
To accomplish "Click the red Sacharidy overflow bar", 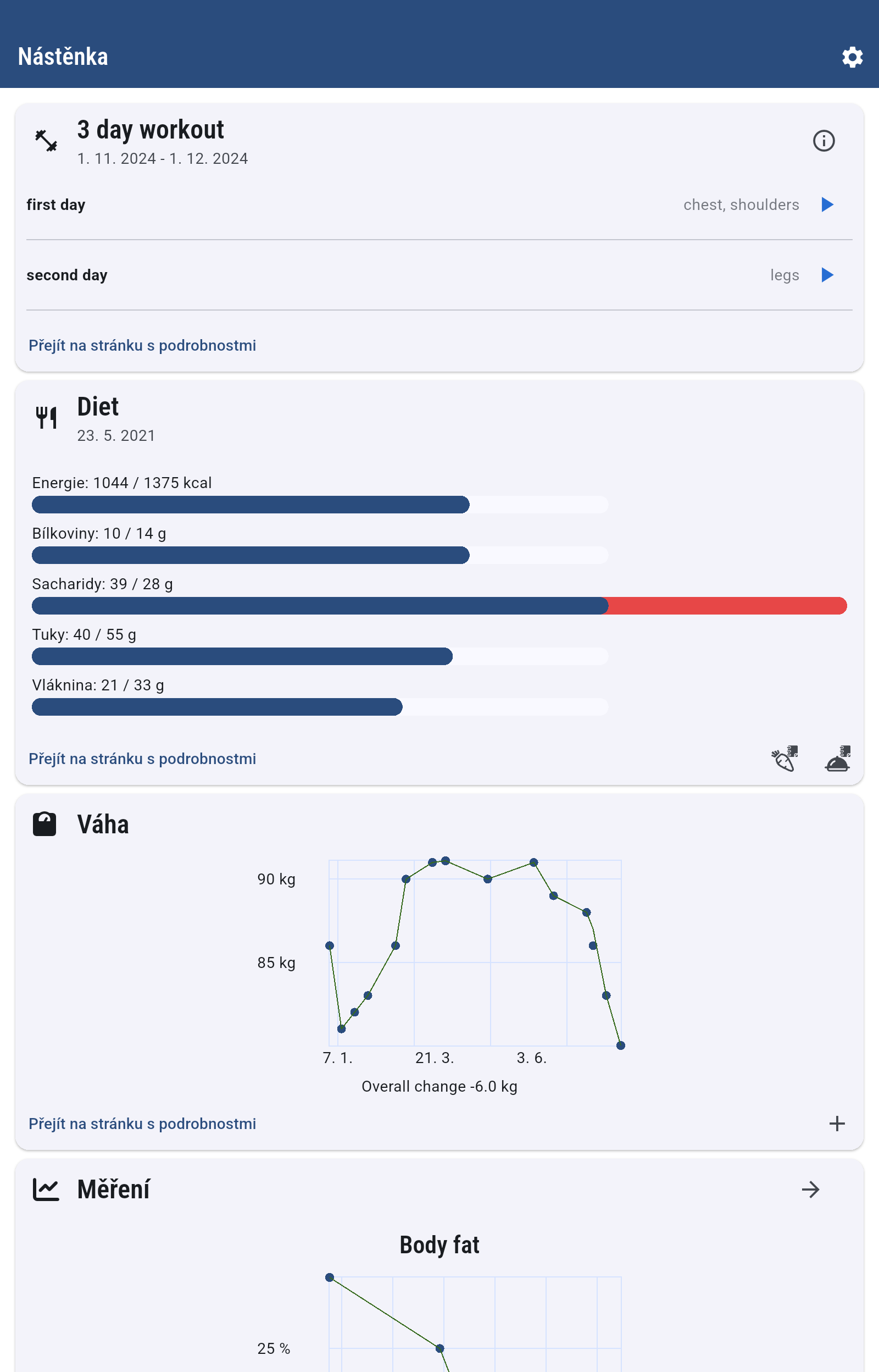I will 727,606.
